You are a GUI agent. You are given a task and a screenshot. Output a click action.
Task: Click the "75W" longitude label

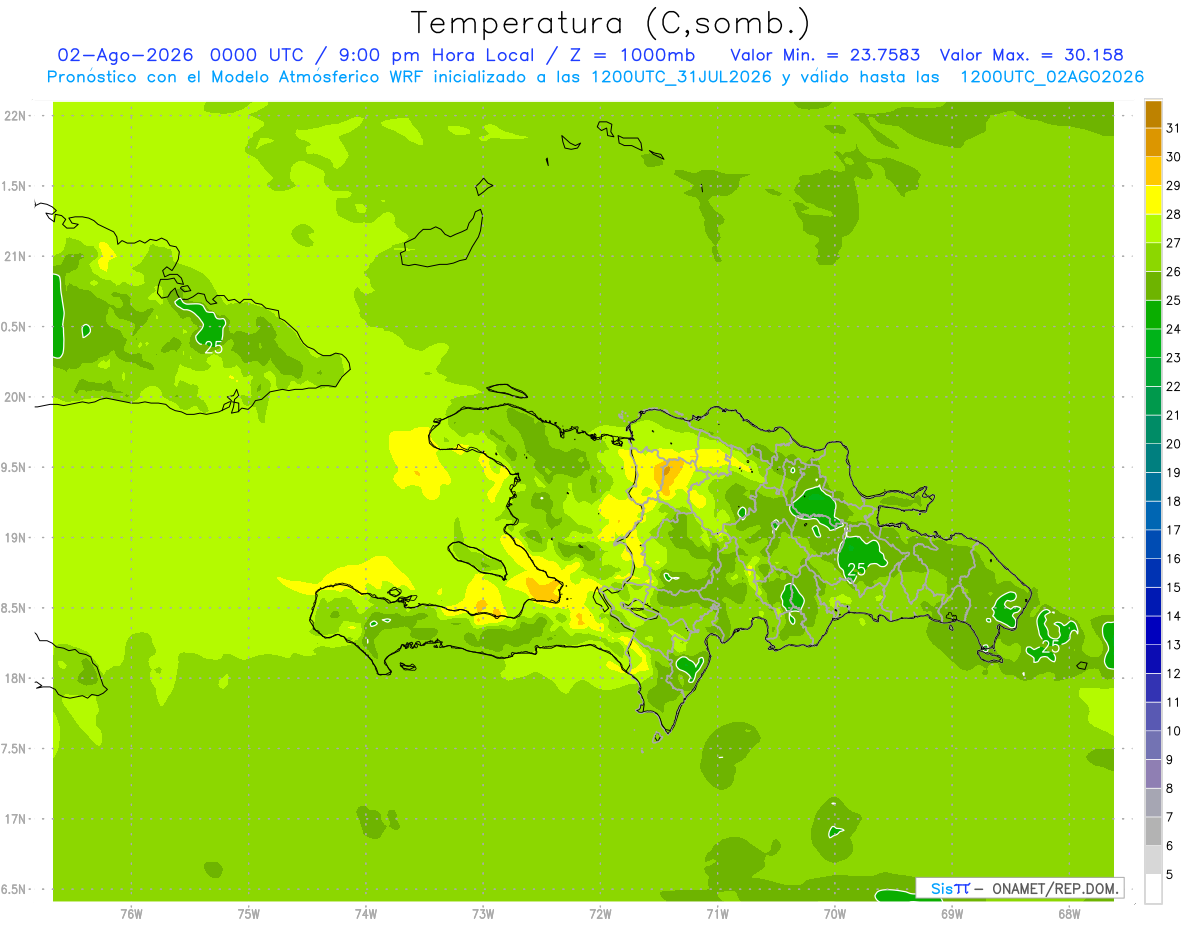[249, 914]
